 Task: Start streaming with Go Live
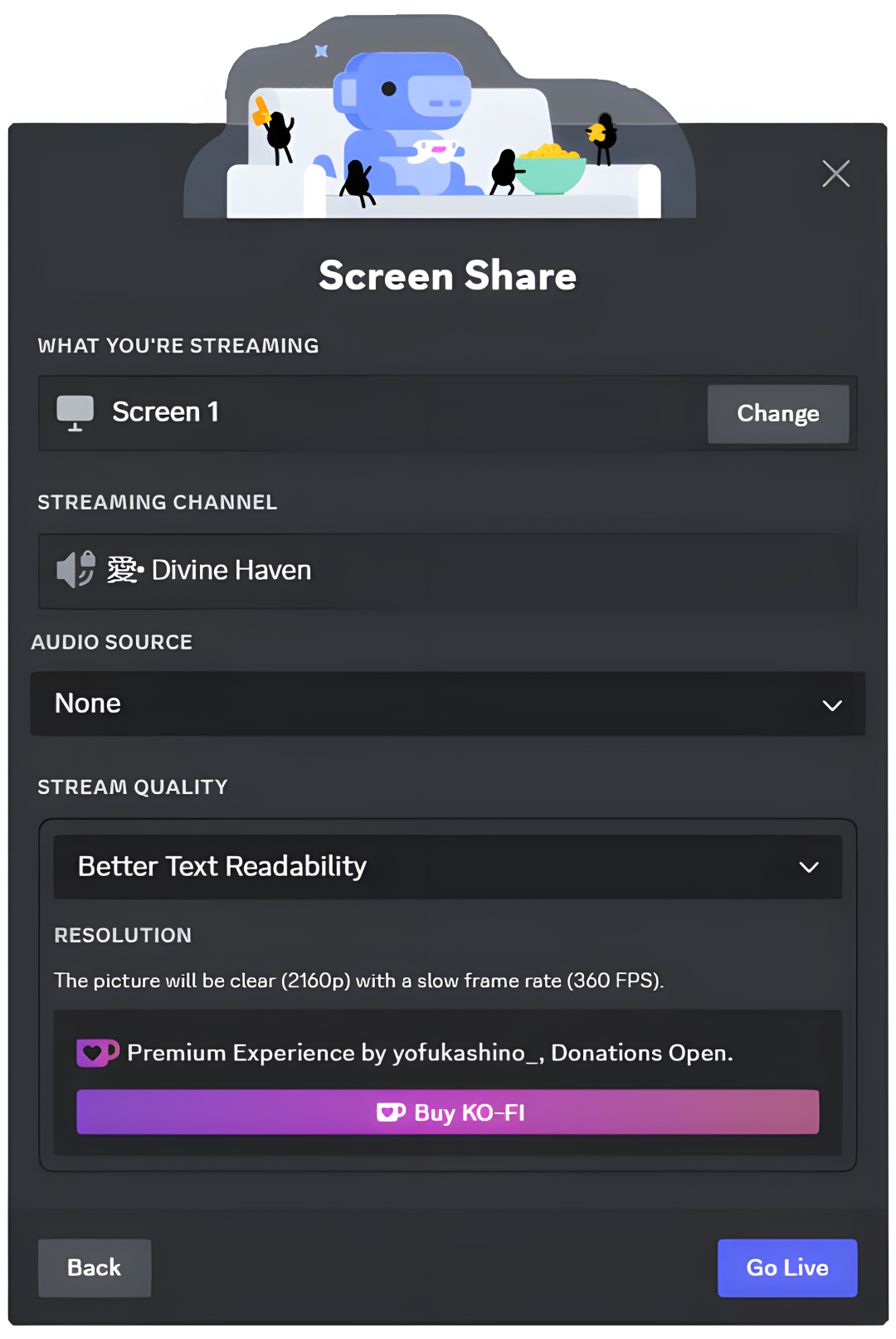[x=787, y=1268]
